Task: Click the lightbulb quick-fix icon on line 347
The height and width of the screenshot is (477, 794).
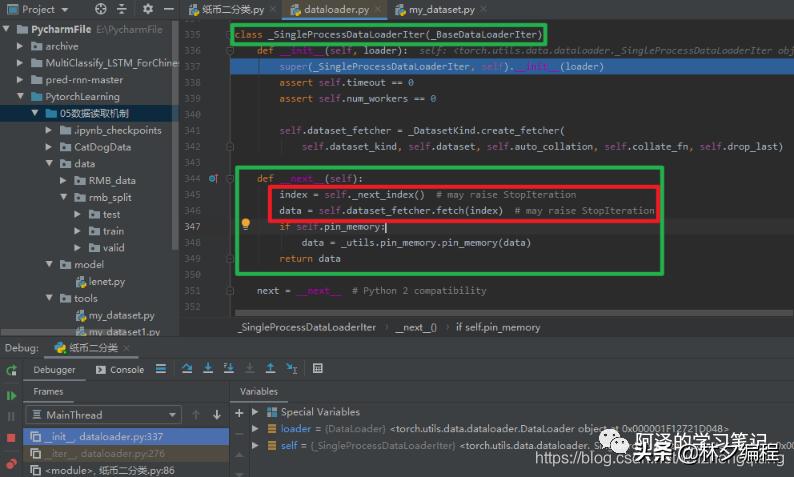Action: coord(245,225)
